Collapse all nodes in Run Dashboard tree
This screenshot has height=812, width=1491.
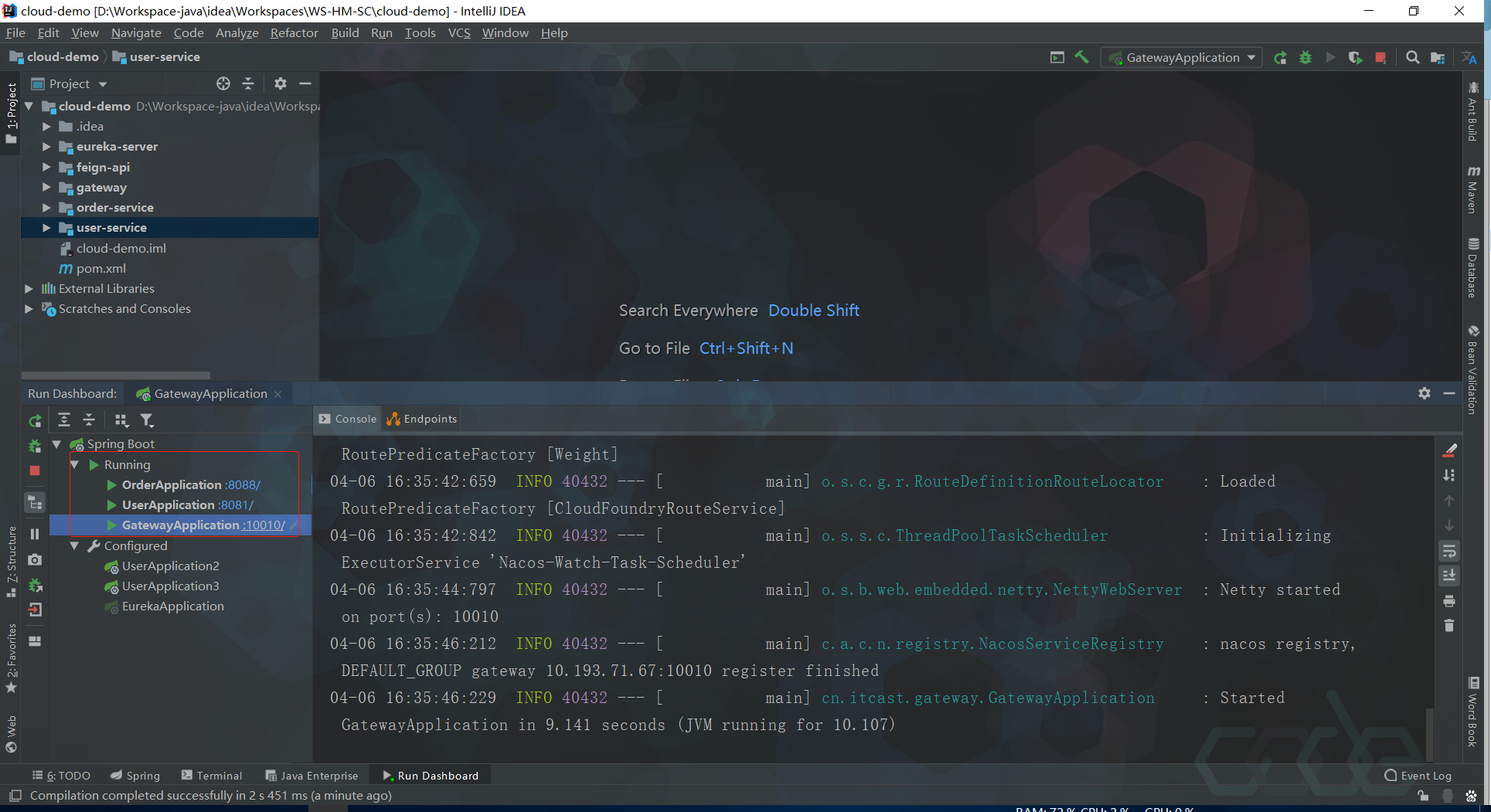pos(89,420)
